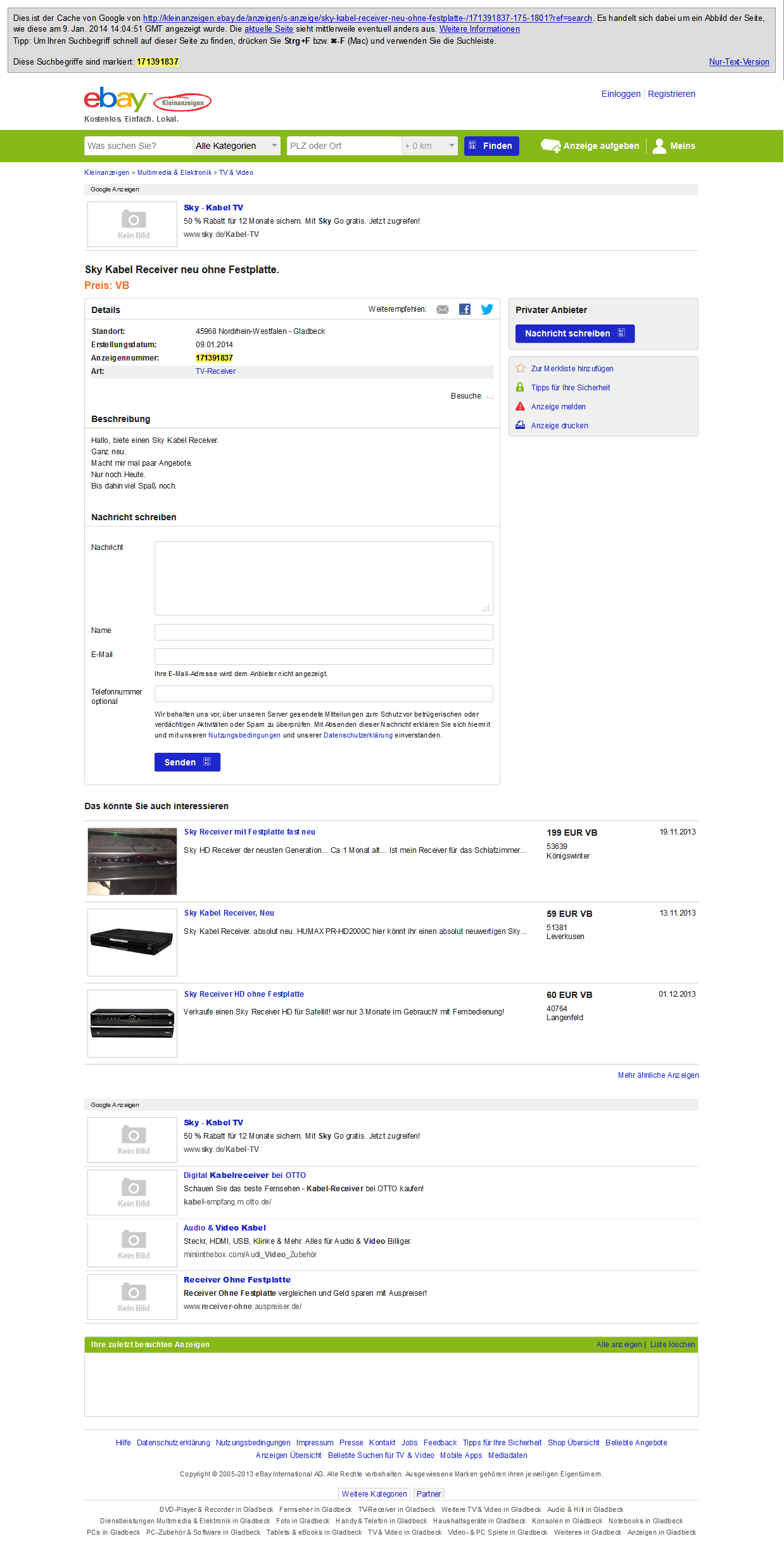The height and width of the screenshot is (1548, 784).
Task: Share listing on Twitter bird icon
Action: point(487,309)
